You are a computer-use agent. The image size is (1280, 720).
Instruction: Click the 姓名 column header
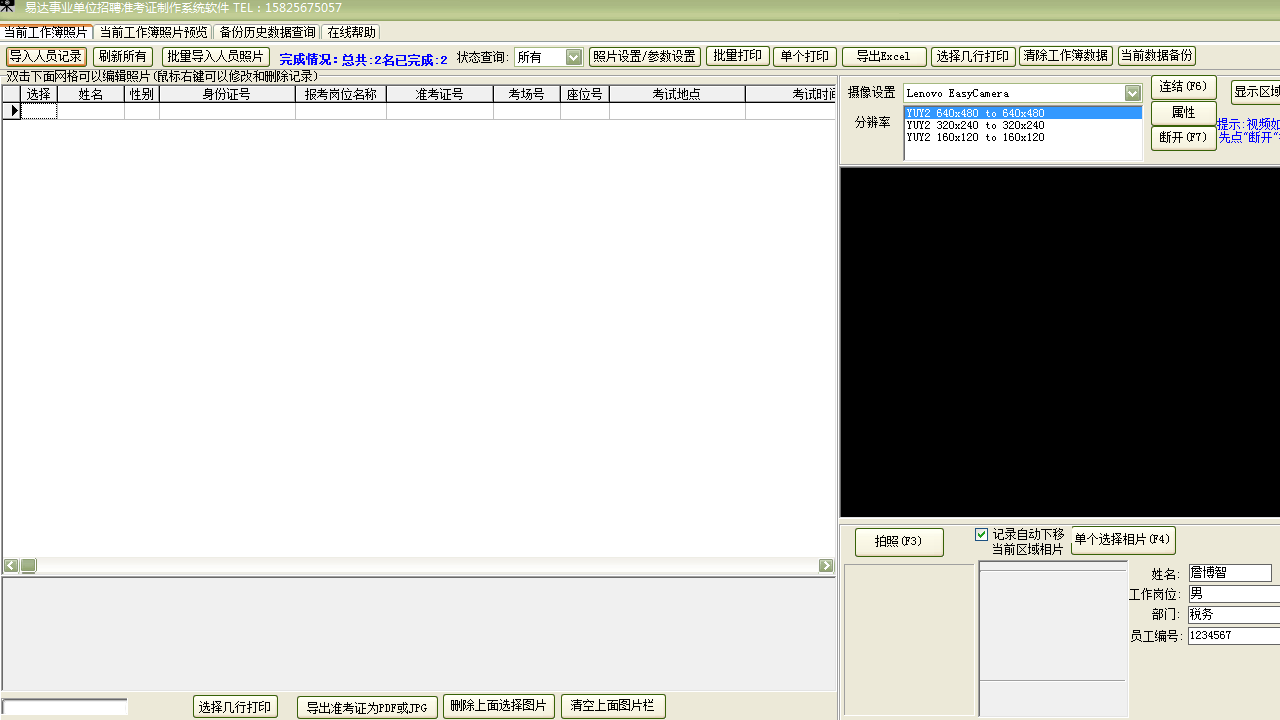[x=91, y=94]
